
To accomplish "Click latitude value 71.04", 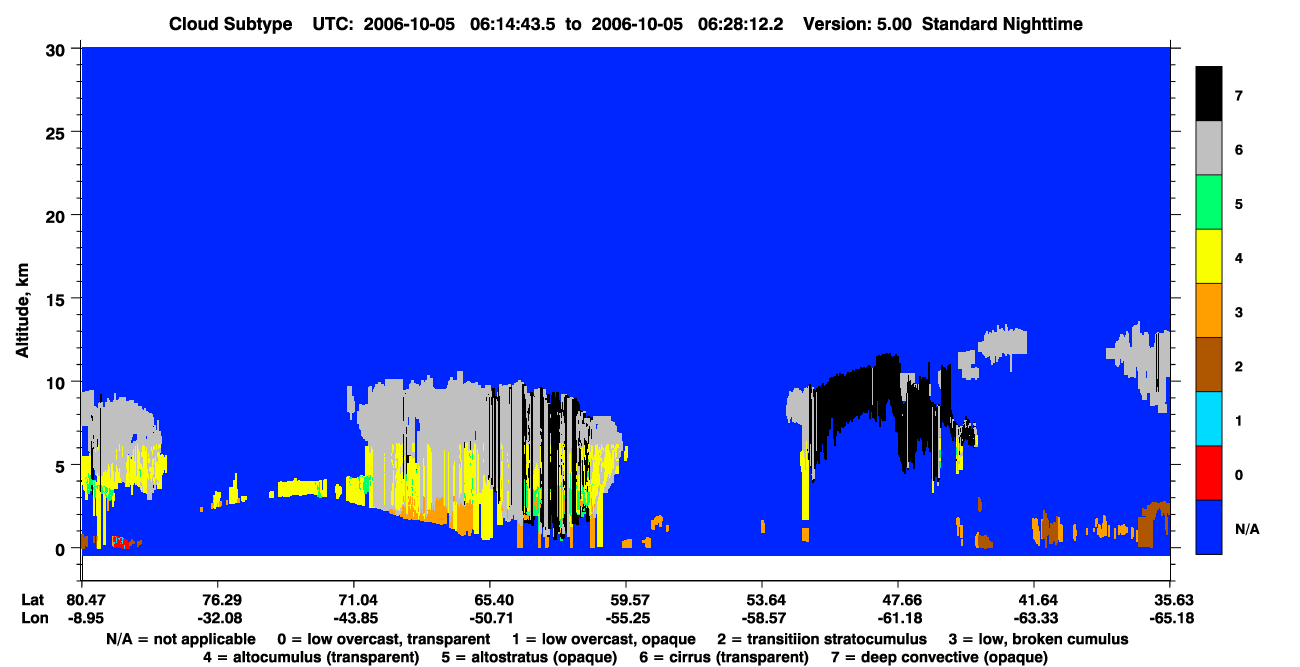I will click(353, 599).
